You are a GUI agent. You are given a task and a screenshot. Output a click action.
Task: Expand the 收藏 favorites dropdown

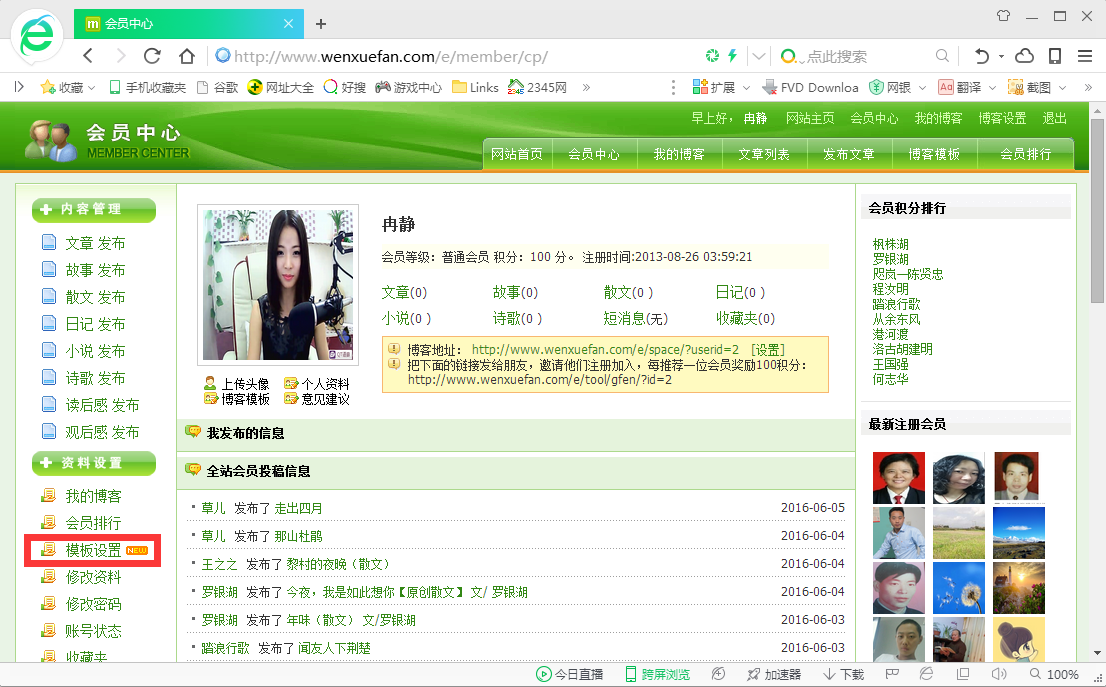click(68, 87)
